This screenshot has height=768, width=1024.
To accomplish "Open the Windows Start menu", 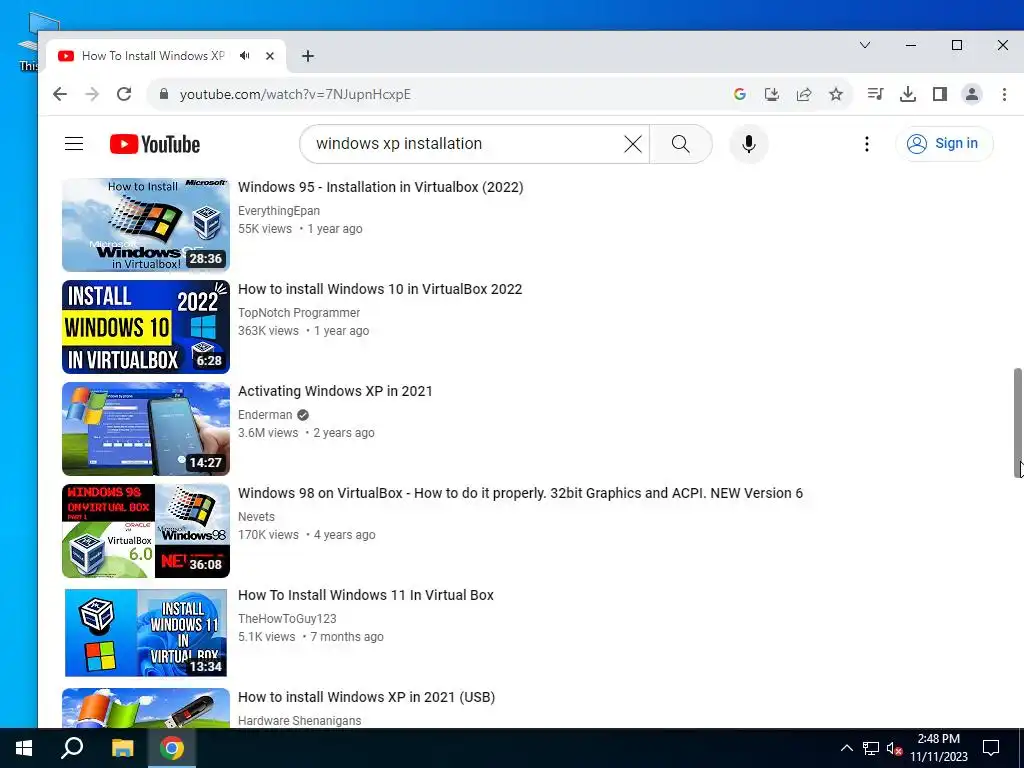I will point(24,748).
